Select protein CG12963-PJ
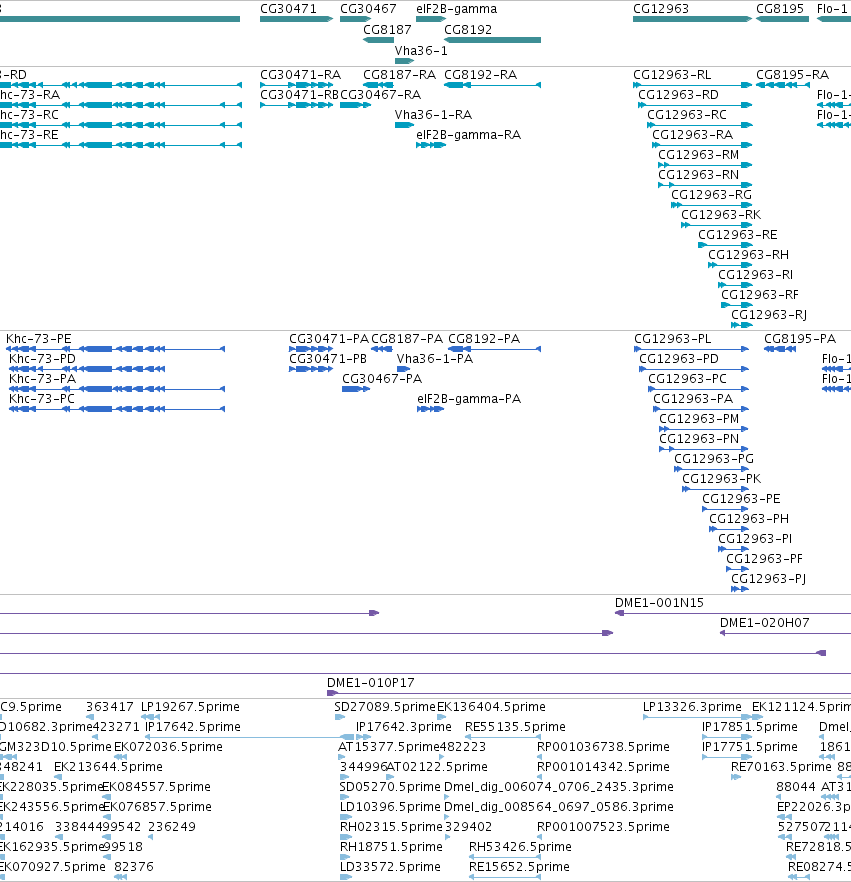The image size is (851, 882). pyautogui.click(x=740, y=589)
